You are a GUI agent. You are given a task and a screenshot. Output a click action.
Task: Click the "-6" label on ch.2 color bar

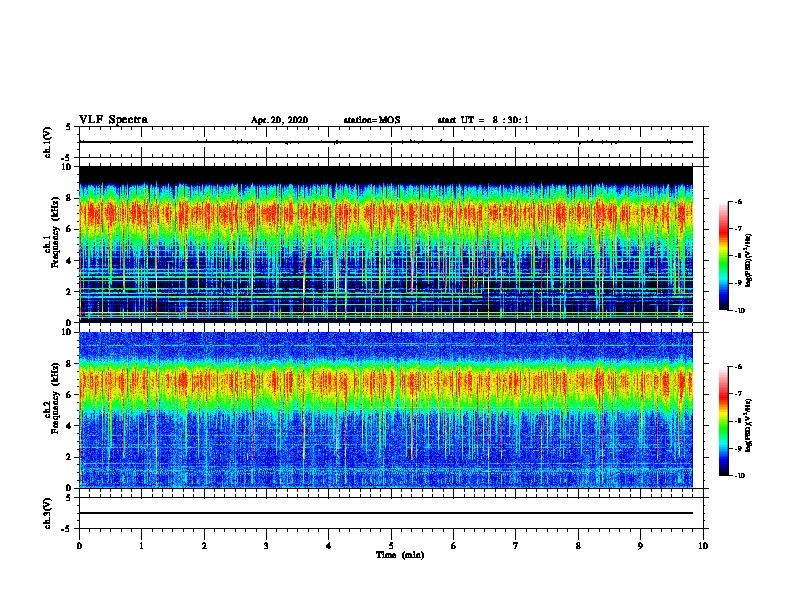point(738,367)
